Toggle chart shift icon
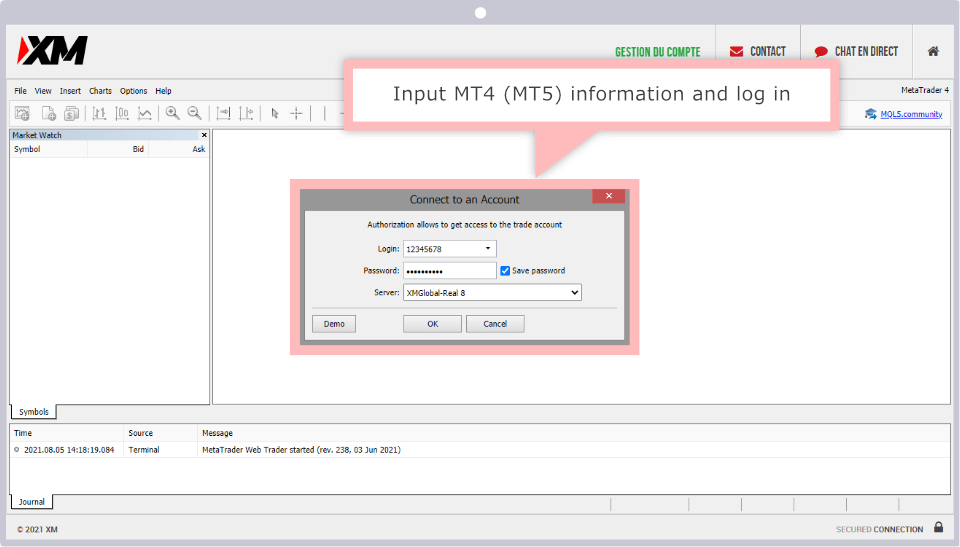 point(246,113)
